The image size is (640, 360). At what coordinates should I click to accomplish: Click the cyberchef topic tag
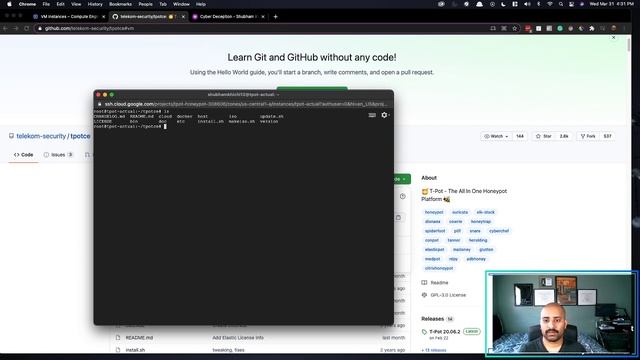499,231
